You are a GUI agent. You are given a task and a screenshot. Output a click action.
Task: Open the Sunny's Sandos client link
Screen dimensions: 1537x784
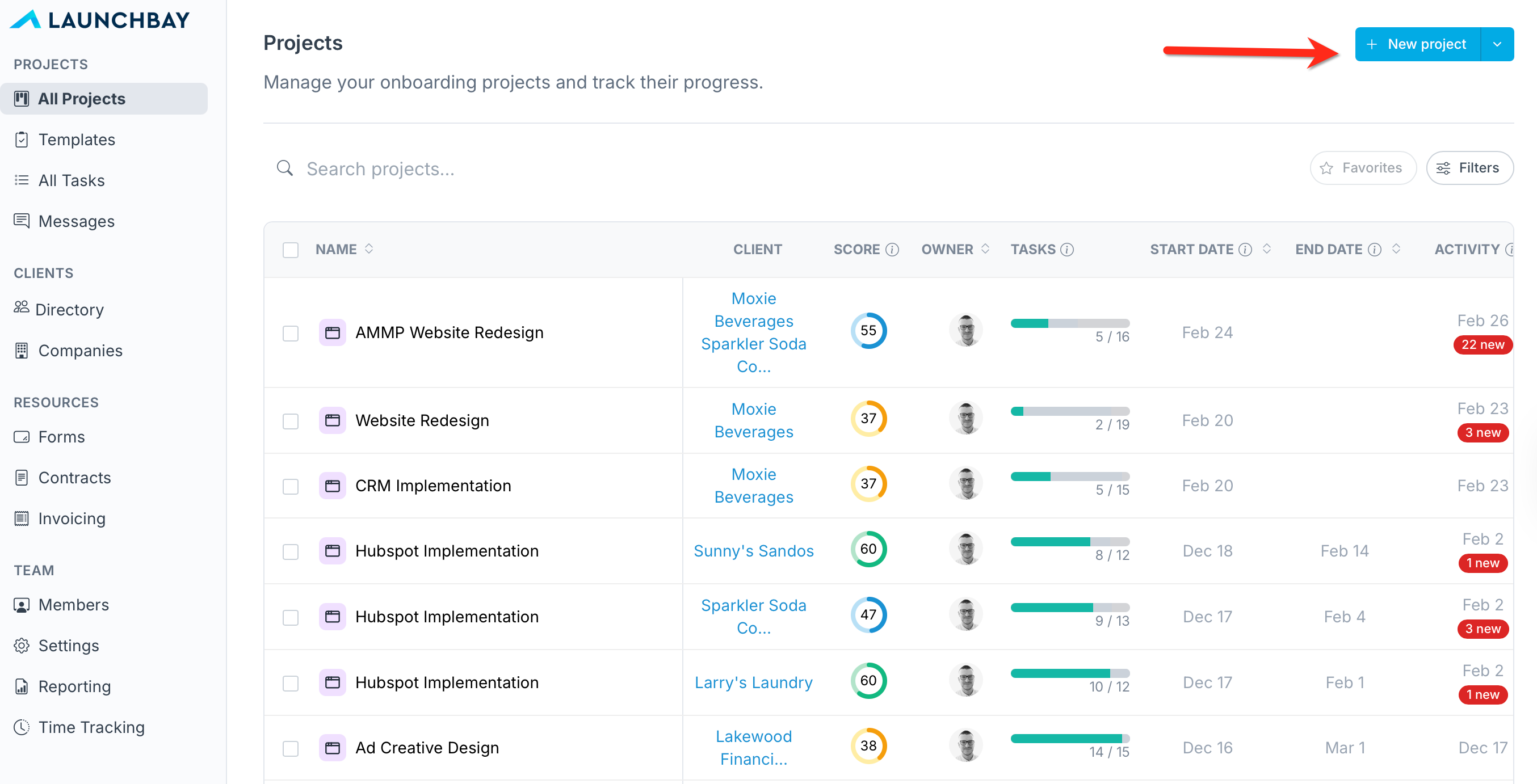tap(753, 550)
